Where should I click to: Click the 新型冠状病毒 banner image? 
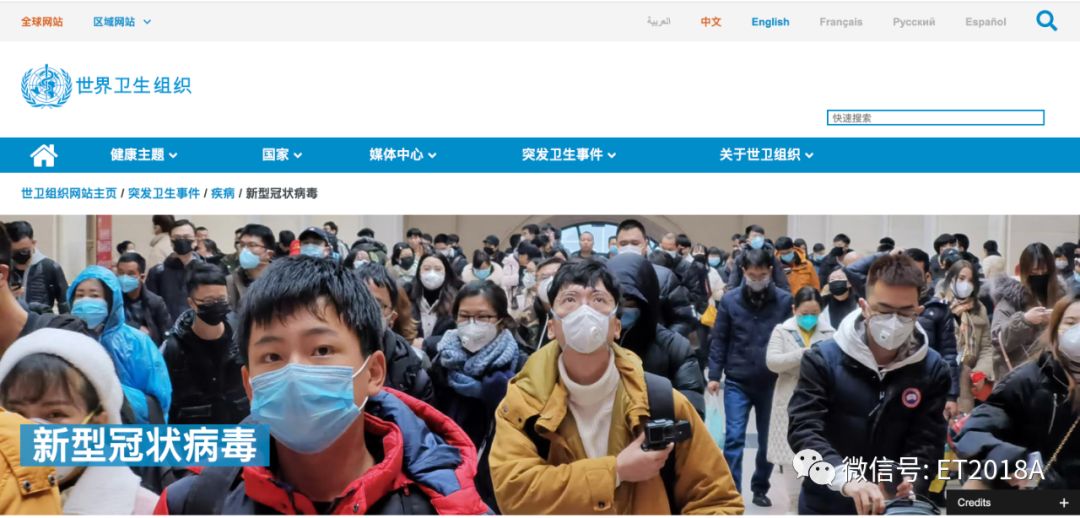click(540, 365)
